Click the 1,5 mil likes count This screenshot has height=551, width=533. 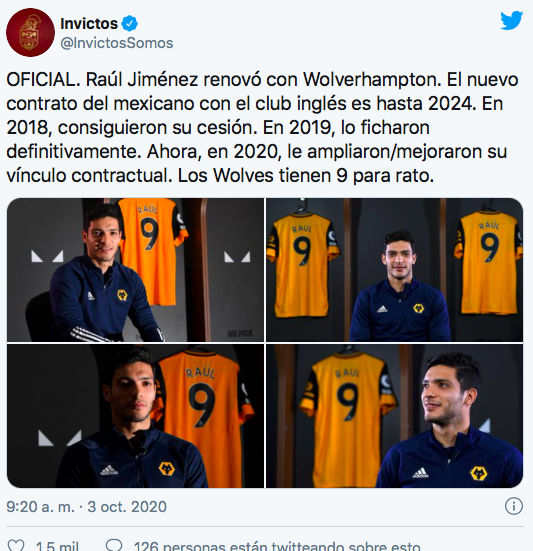pyautogui.click(x=57, y=546)
